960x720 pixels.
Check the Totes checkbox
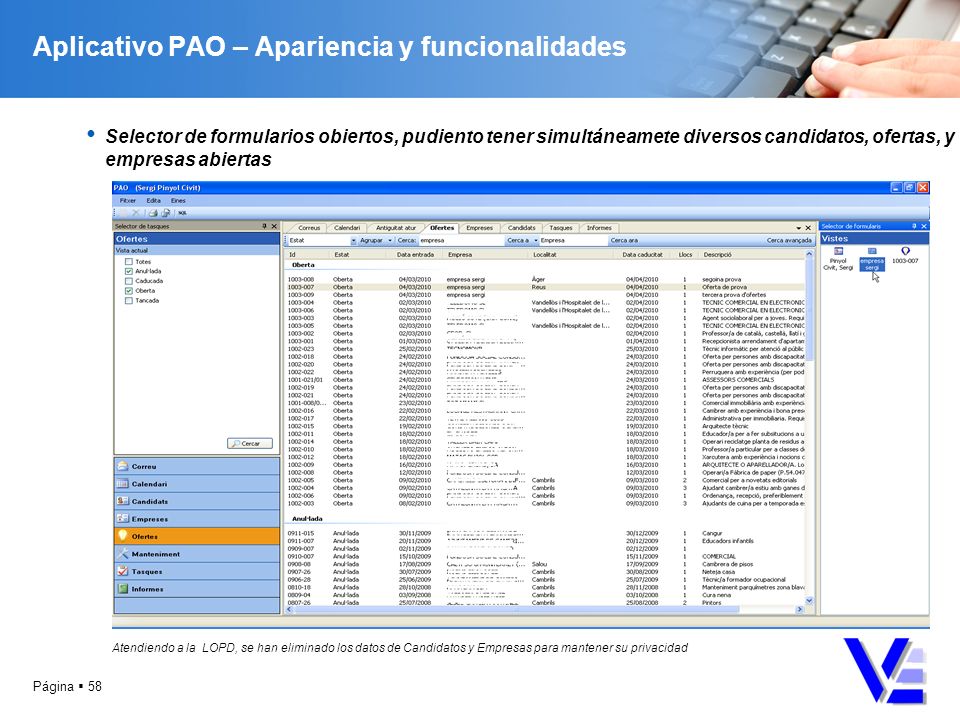[129, 262]
